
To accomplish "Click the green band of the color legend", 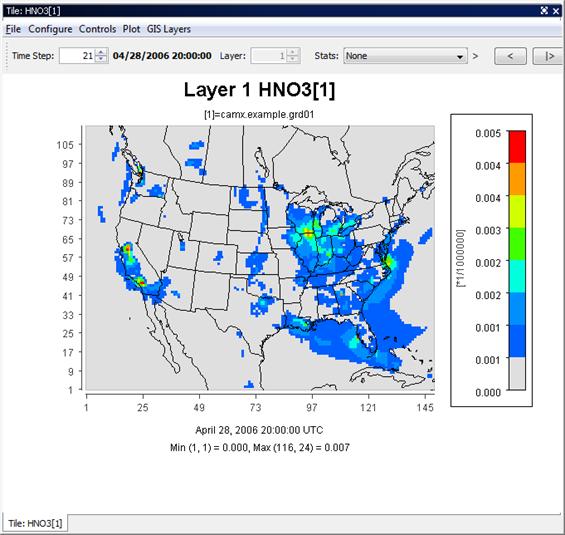I will click(517, 244).
